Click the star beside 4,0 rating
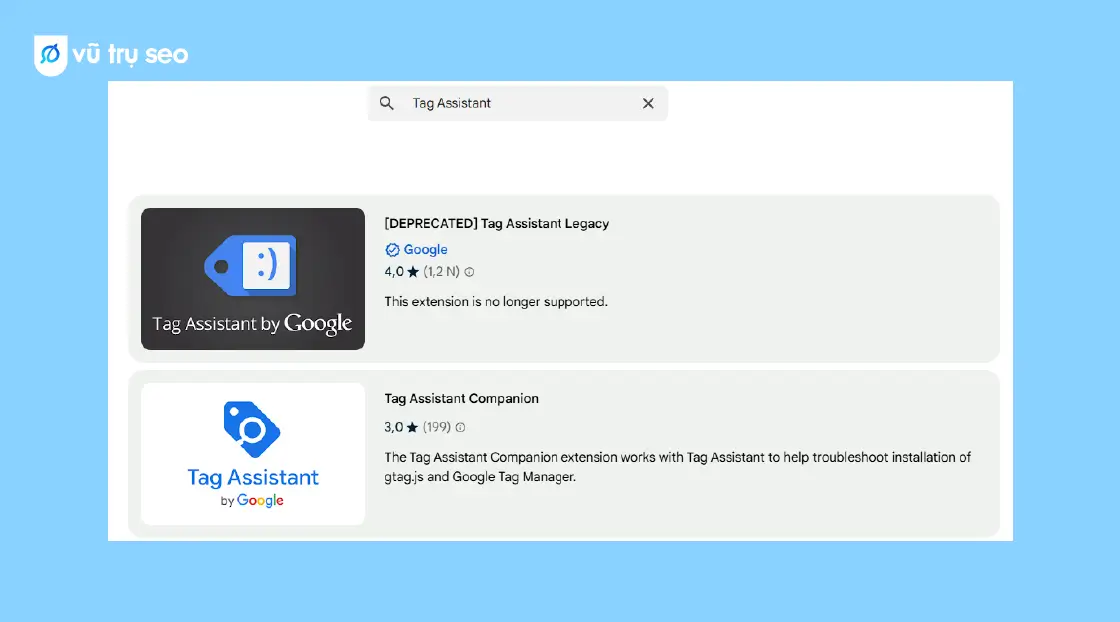 click(x=413, y=272)
